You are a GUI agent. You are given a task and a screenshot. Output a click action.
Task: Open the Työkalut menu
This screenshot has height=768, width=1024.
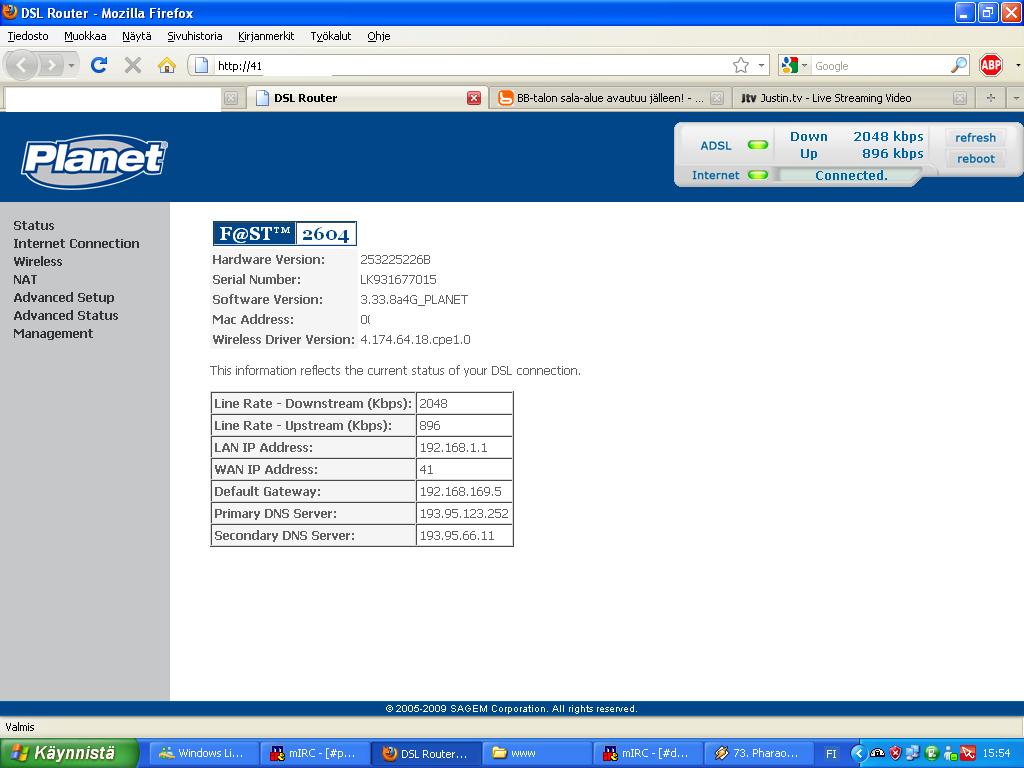[330, 36]
